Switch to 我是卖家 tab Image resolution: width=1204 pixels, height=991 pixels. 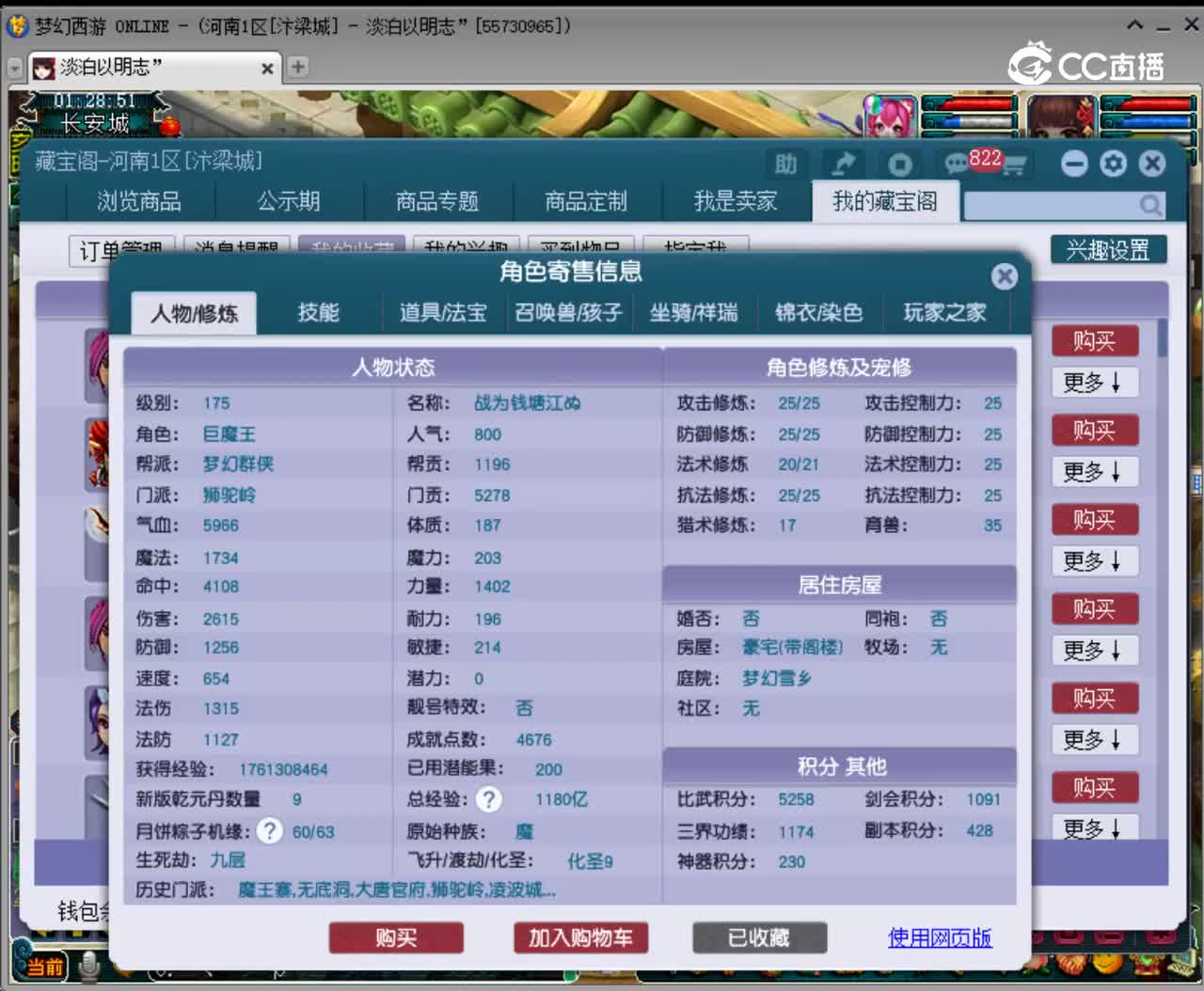click(x=736, y=201)
